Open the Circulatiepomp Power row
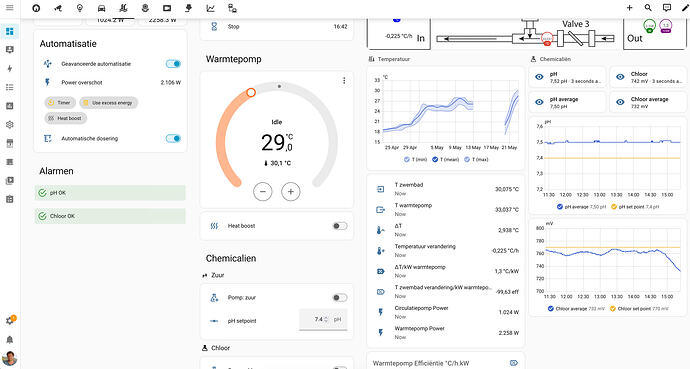 tap(446, 312)
